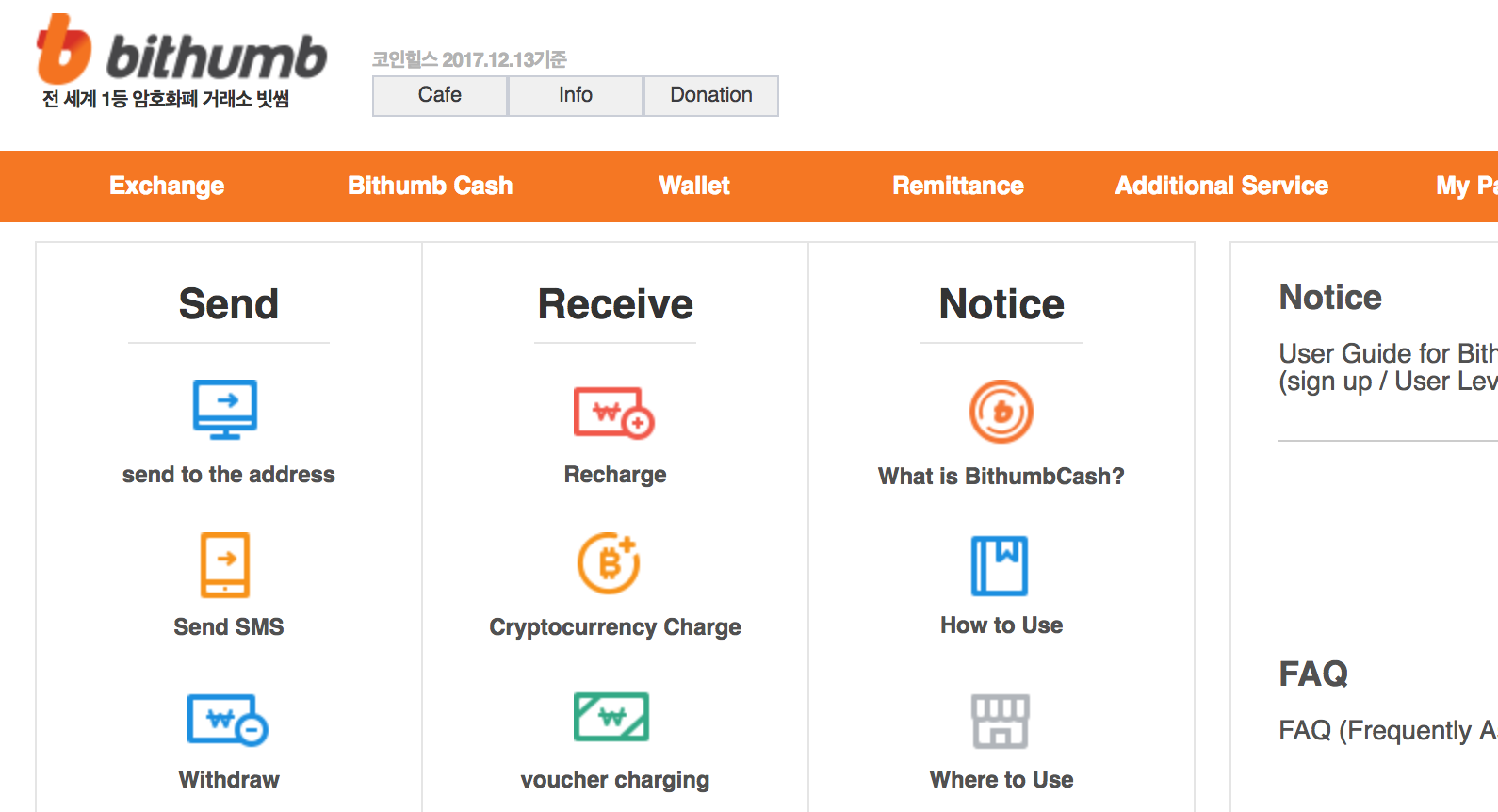Open the User Guide for Bithumb notice
This screenshot has height=812, width=1498.
(1389, 367)
